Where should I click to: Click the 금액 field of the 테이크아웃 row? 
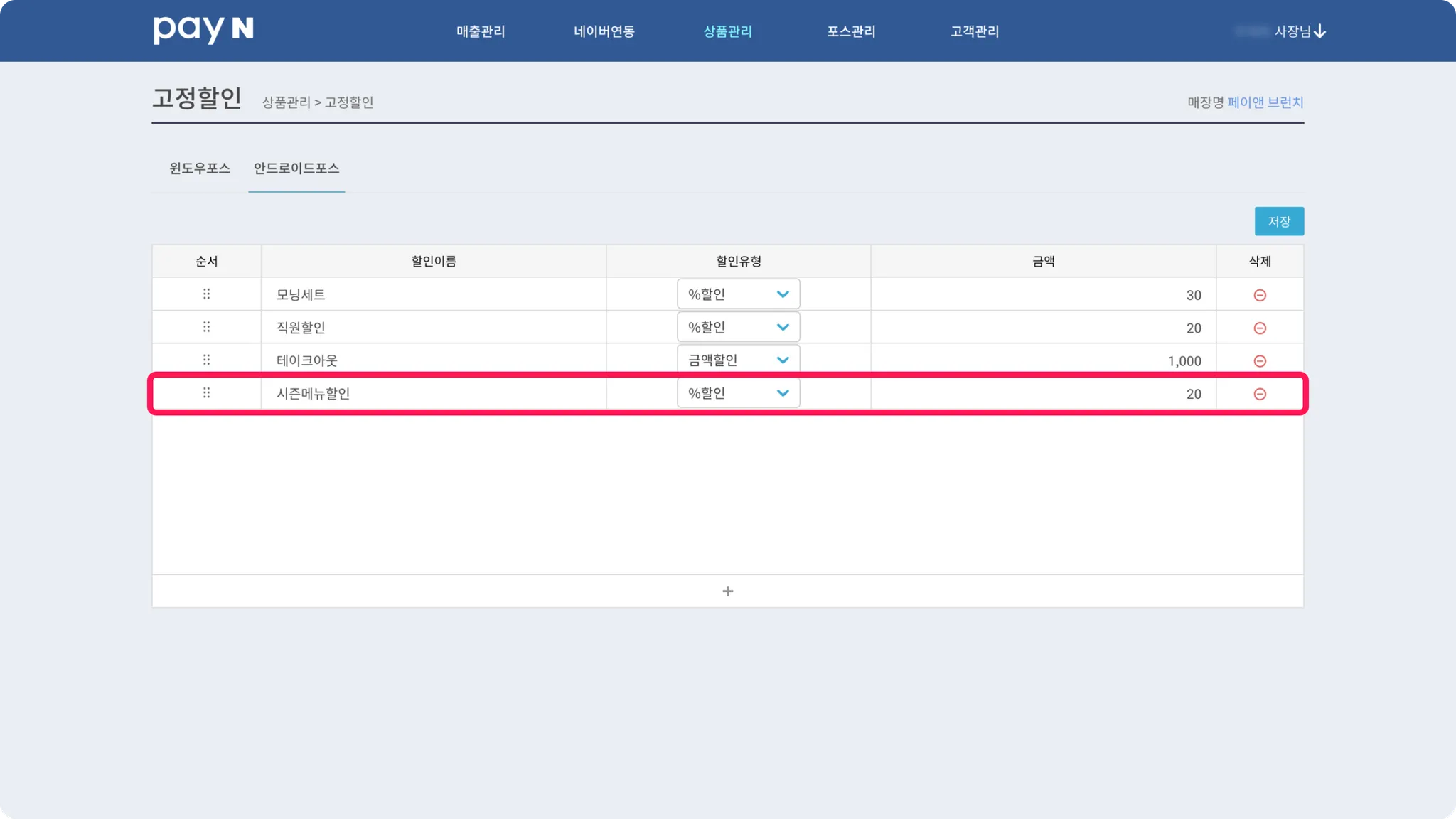pyautogui.click(x=1042, y=361)
